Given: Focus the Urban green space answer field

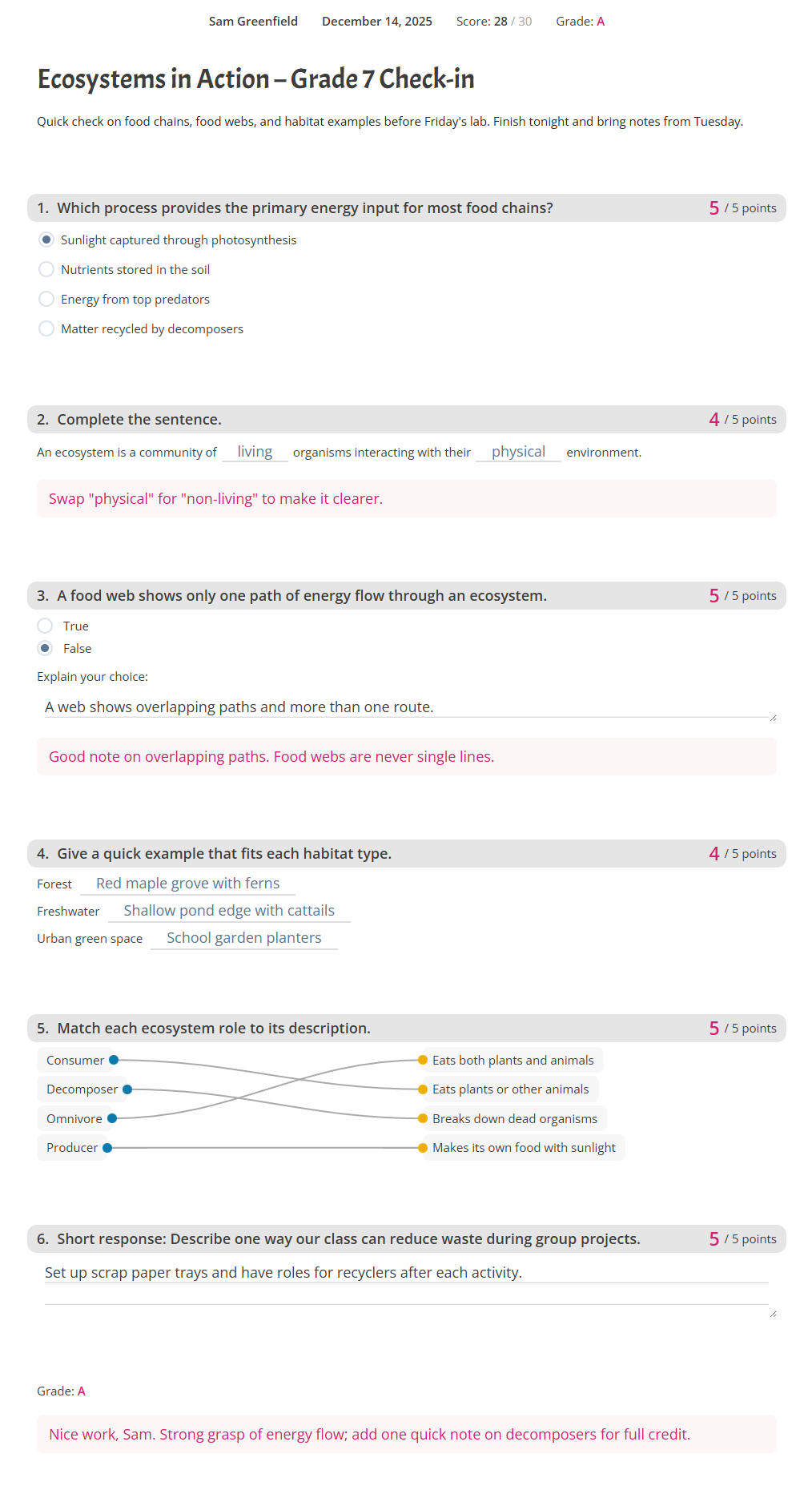Looking at the screenshot, I should [243, 938].
